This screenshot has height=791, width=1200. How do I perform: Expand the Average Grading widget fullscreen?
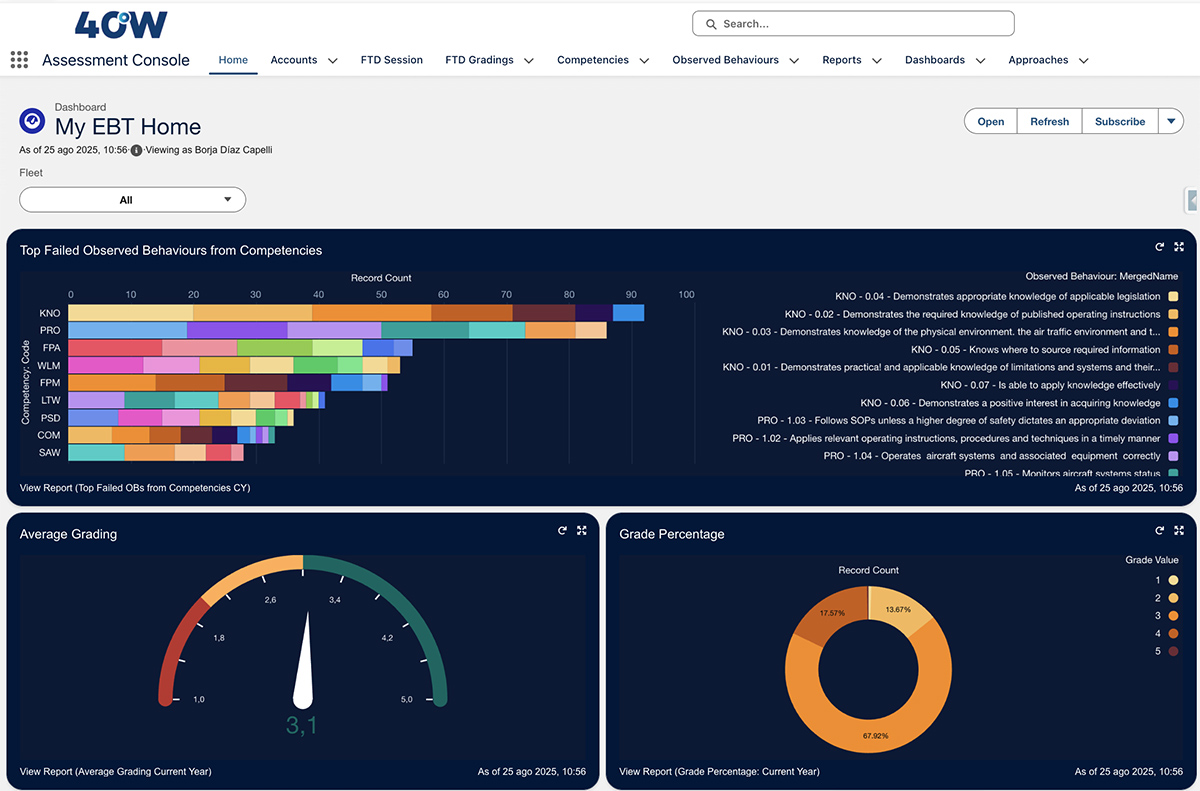coord(581,531)
